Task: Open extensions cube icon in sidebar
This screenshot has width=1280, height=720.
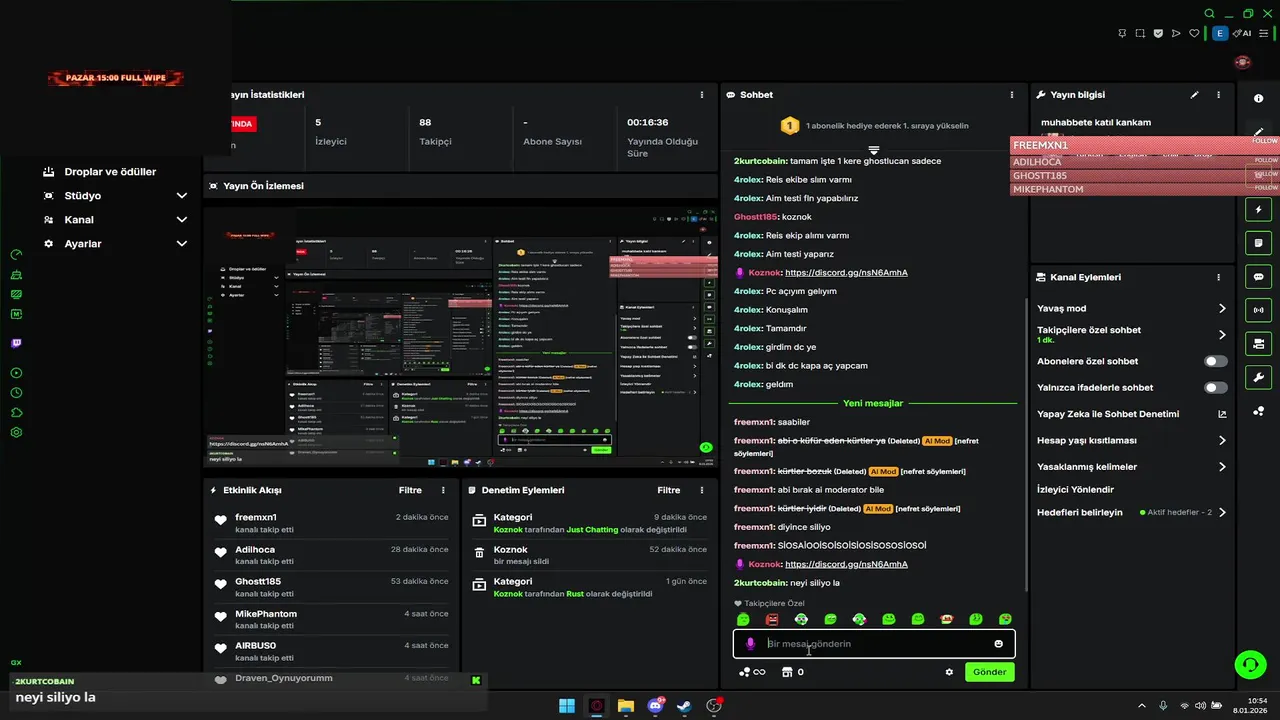Action: coord(16,412)
